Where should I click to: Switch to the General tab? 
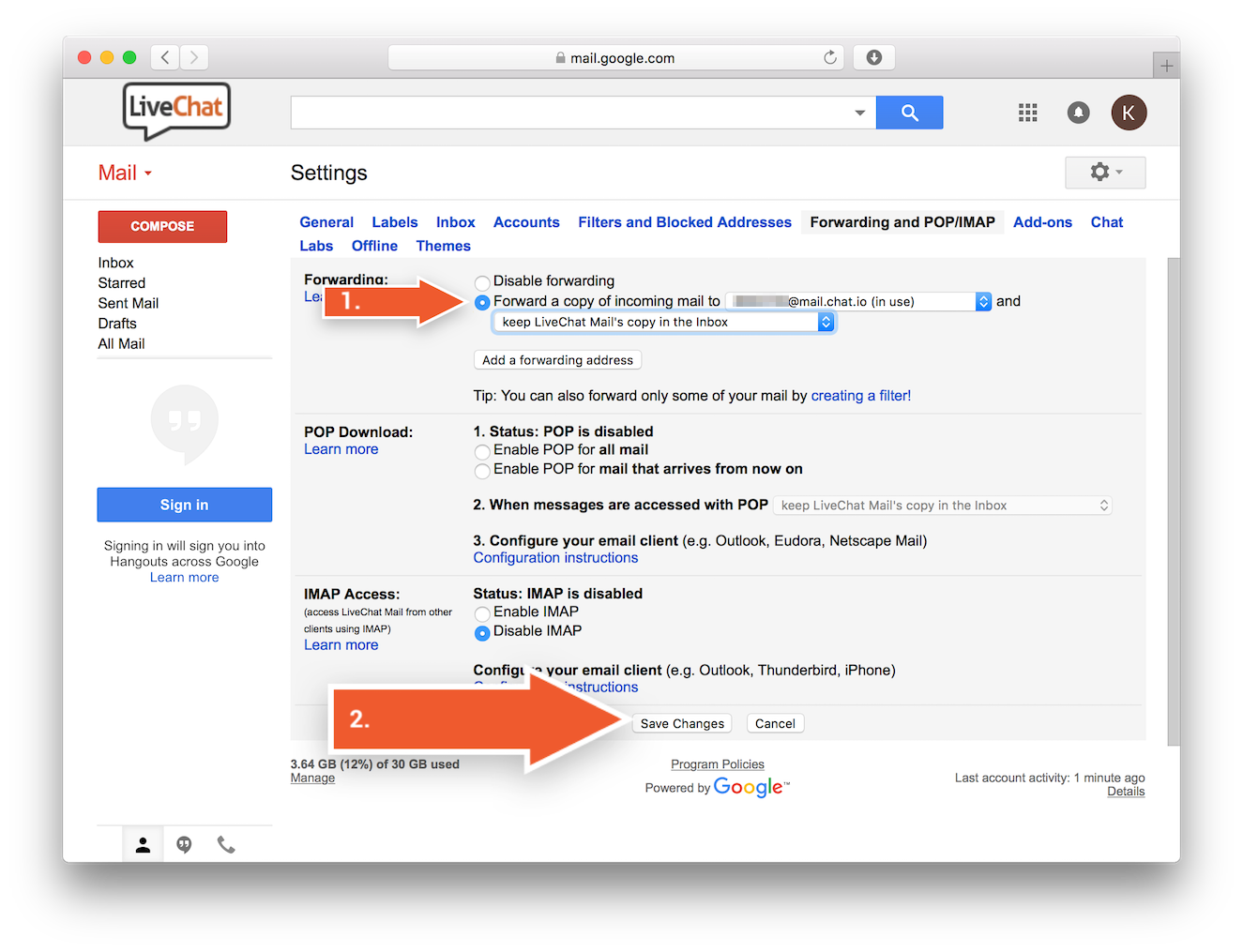click(326, 222)
